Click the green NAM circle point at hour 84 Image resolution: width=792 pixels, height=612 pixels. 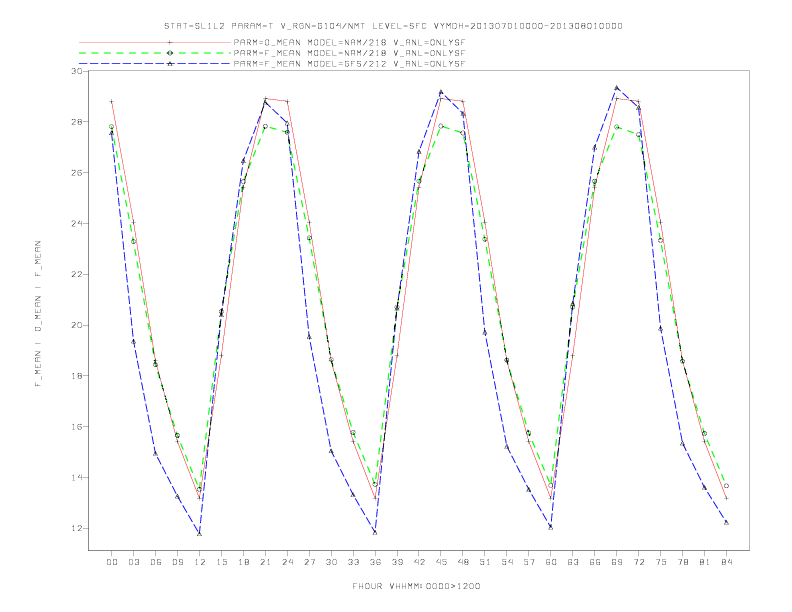click(x=726, y=486)
